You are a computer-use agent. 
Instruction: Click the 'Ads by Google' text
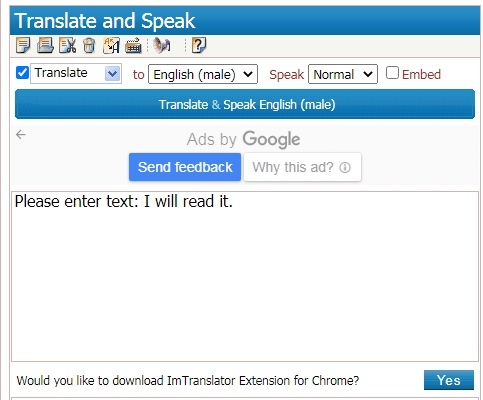click(243, 139)
